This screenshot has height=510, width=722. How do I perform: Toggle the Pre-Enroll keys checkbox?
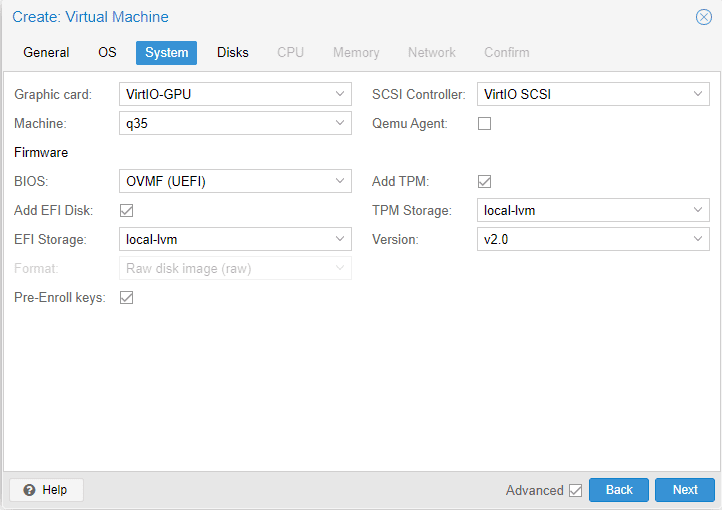click(x=126, y=297)
